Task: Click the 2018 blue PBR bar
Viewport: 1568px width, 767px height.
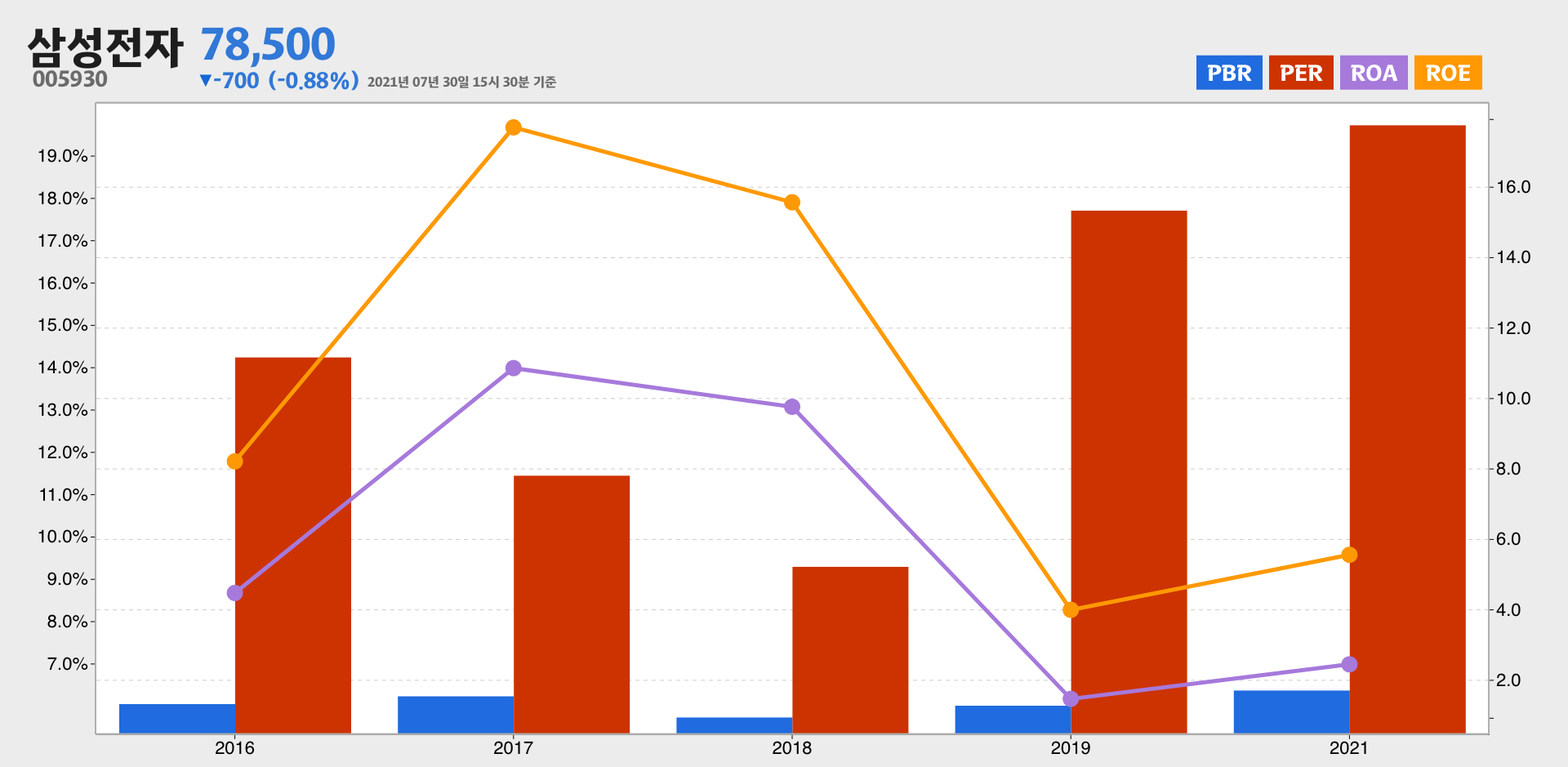Action: coord(734,725)
